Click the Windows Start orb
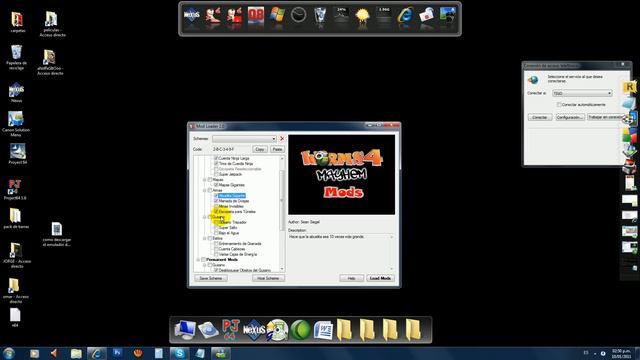Image resolution: width=640 pixels, height=360 pixels. tap(9, 353)
